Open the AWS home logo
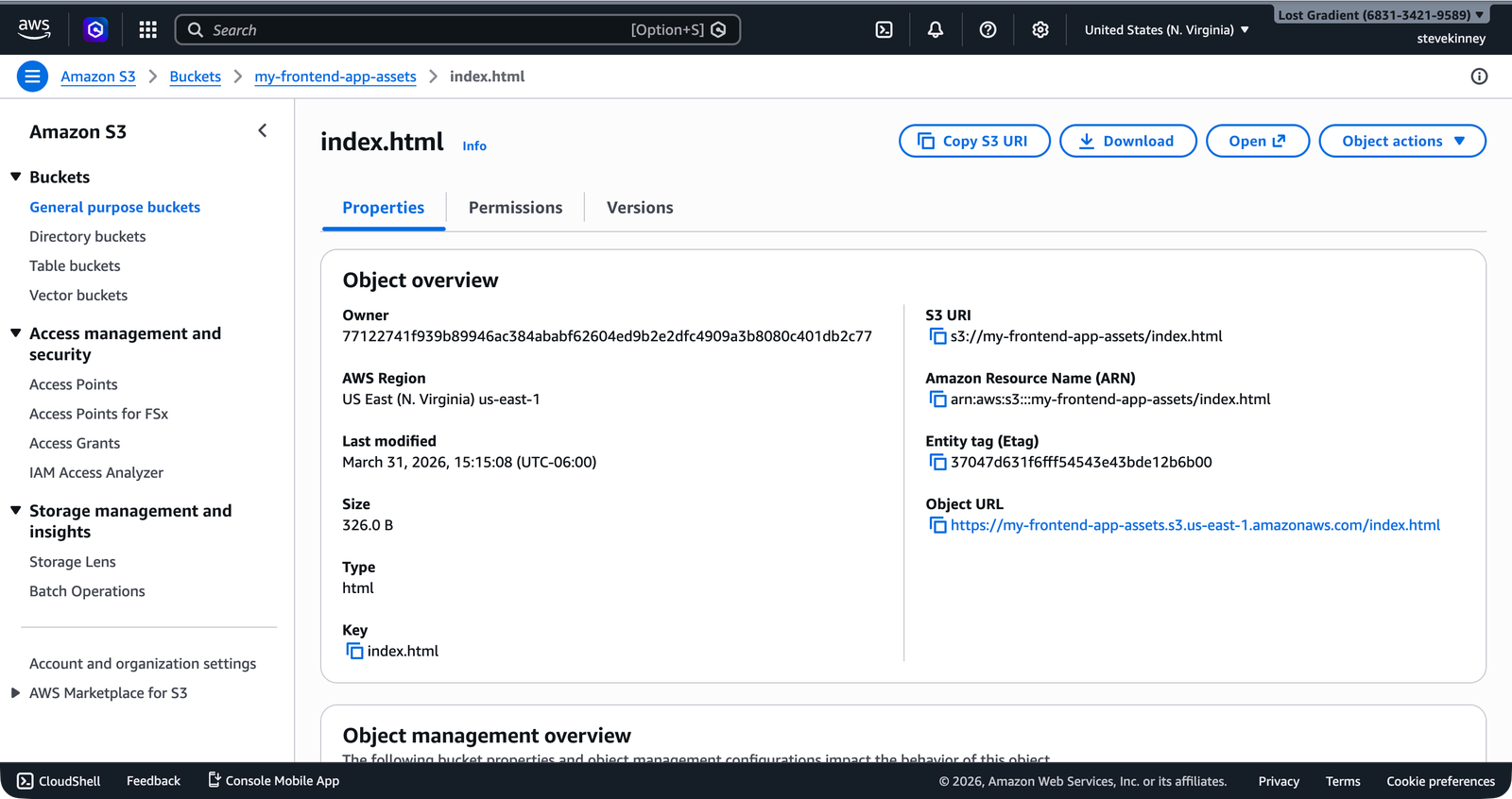Screen dimensions: 1512x799 click(34, 29)
